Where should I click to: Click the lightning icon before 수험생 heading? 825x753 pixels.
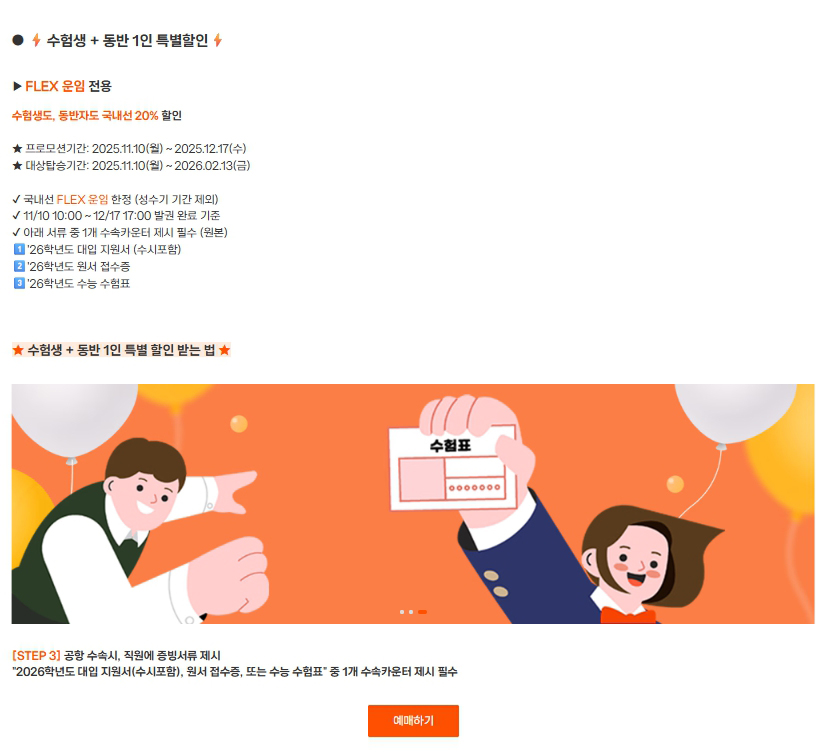coord(36,40)
